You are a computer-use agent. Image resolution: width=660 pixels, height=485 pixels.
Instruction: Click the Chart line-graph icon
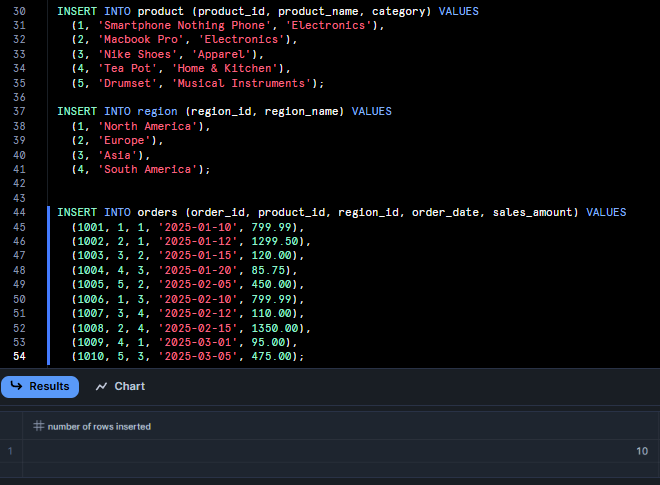[x=101, y=386]
